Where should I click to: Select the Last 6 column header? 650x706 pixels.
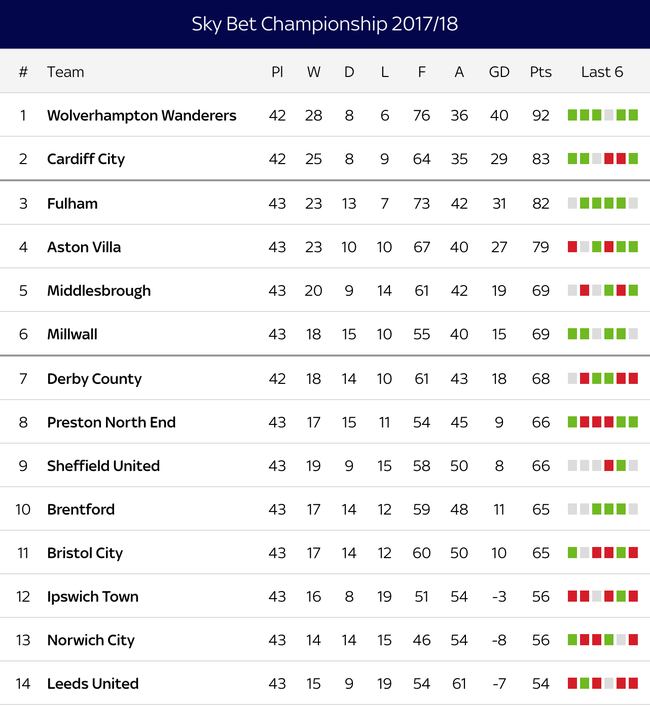pyautogui.click(x=602, y=72)
